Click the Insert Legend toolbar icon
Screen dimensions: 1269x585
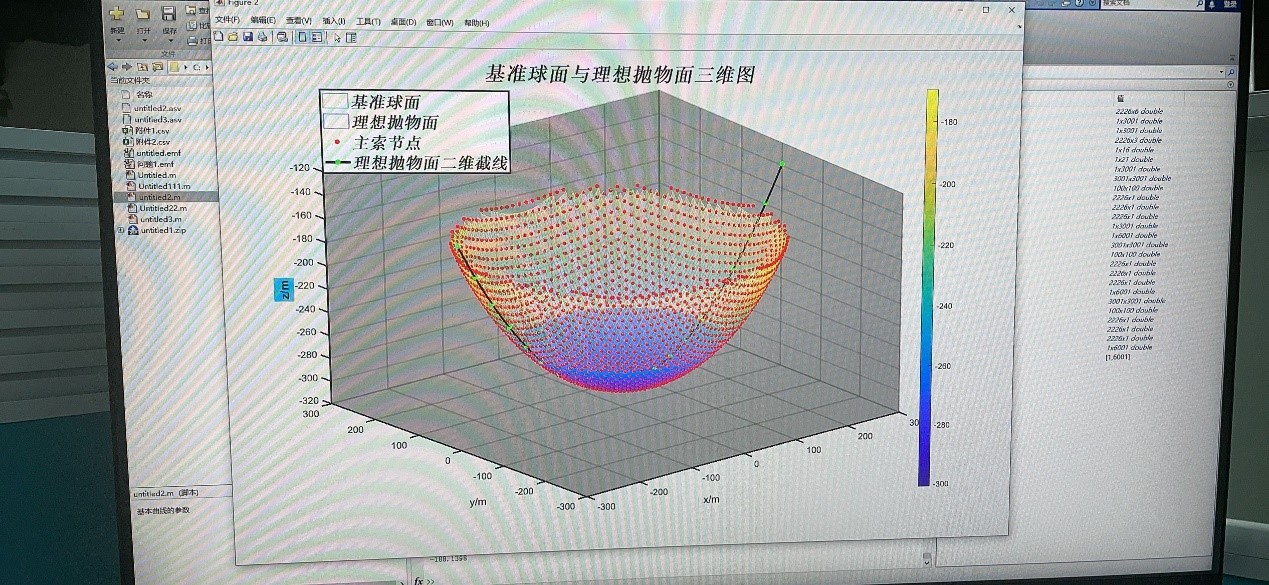click(317, 37)
